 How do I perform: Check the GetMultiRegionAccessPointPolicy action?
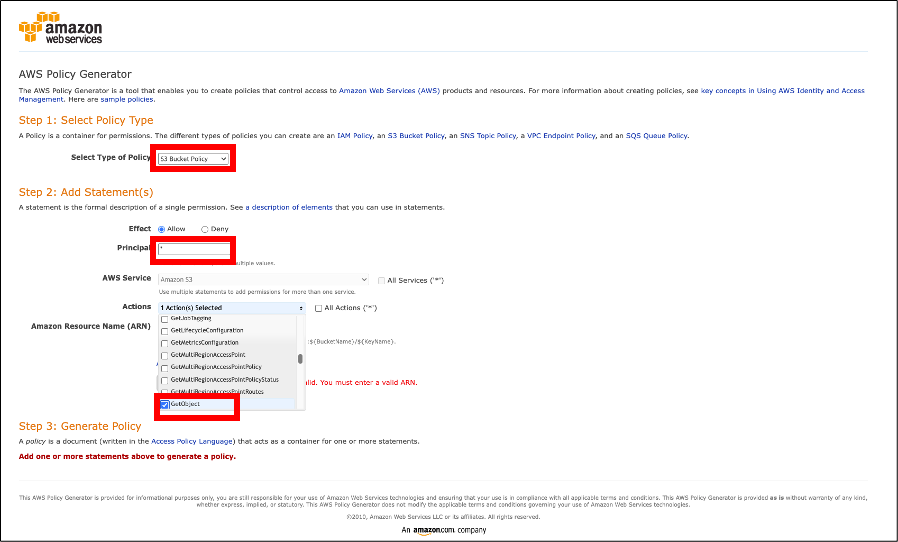[164, 368]
